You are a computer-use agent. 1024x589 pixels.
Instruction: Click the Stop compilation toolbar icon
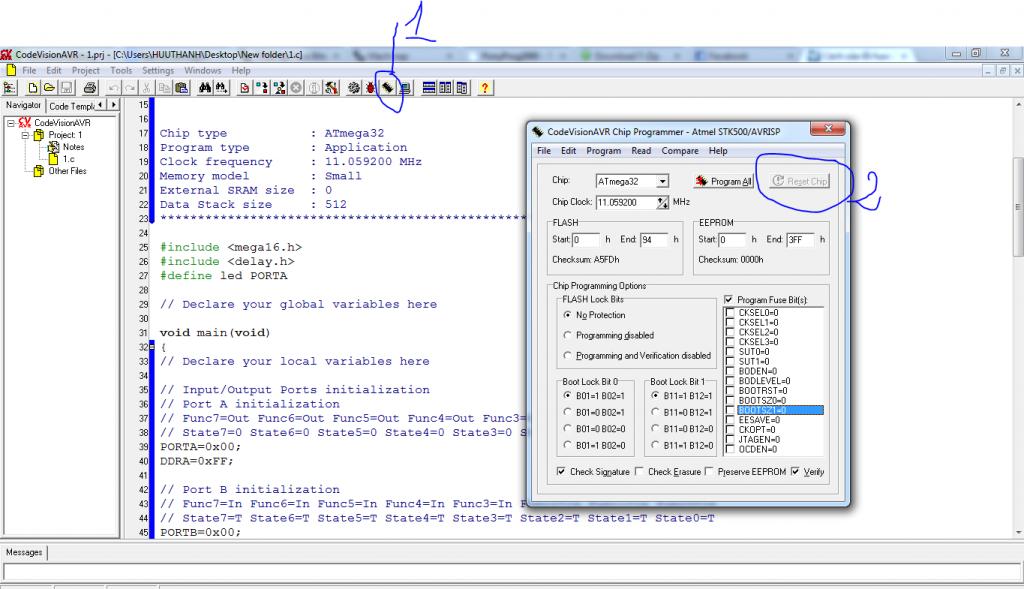coord(296,88)
